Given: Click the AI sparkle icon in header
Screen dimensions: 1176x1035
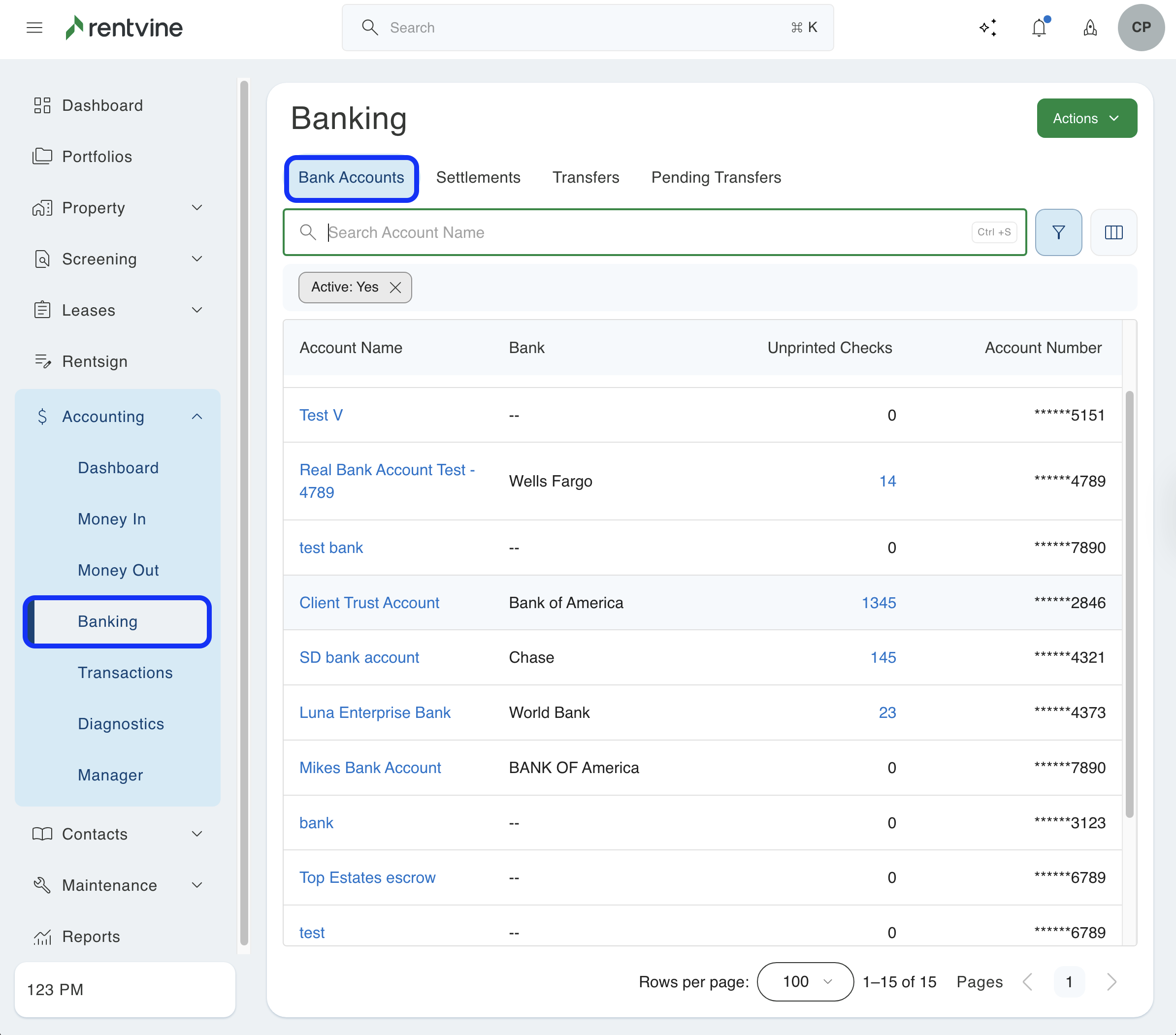Looking at the screenshot, I should [x=988, y=28].
